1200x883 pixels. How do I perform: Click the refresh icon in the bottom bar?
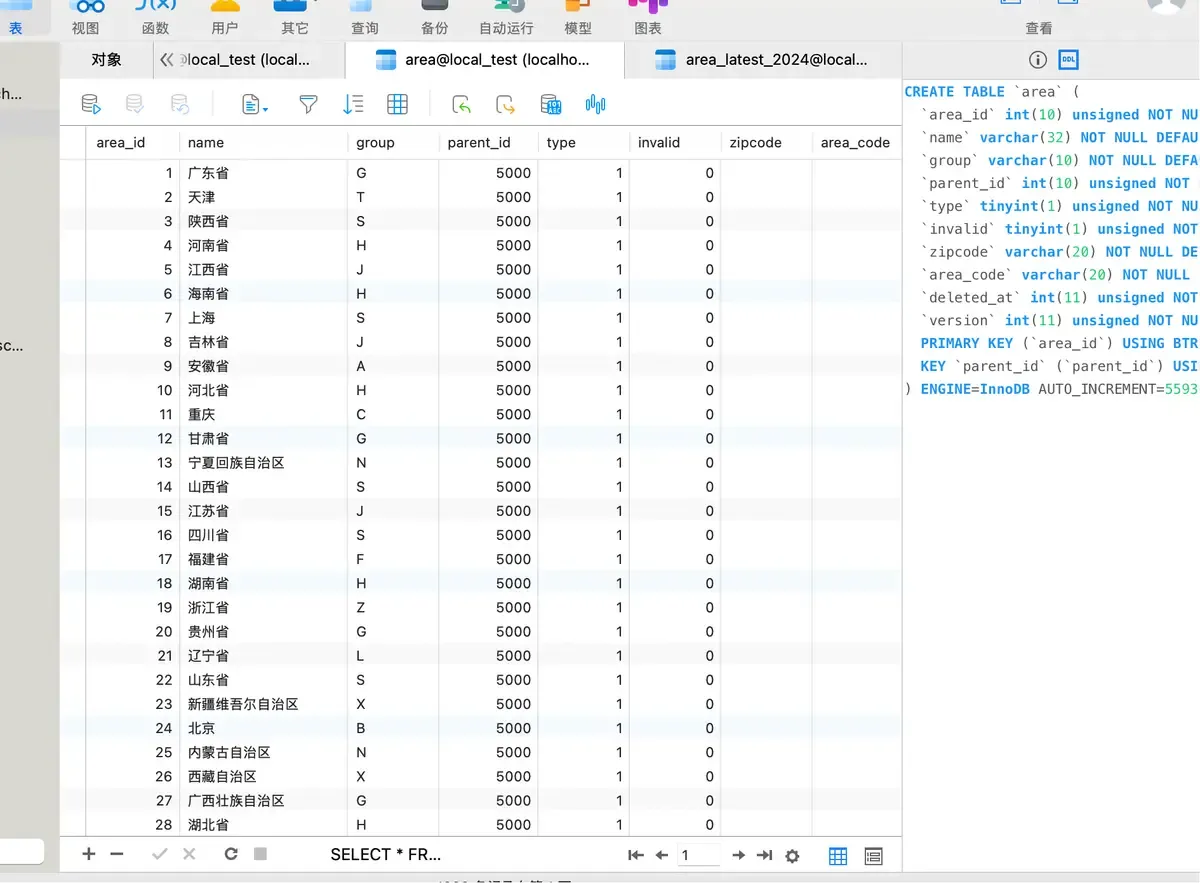[x=231, y=854]
